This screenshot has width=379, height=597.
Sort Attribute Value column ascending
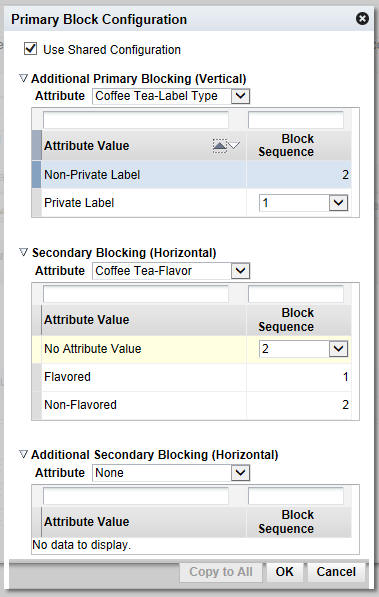[x=219, y=145]
